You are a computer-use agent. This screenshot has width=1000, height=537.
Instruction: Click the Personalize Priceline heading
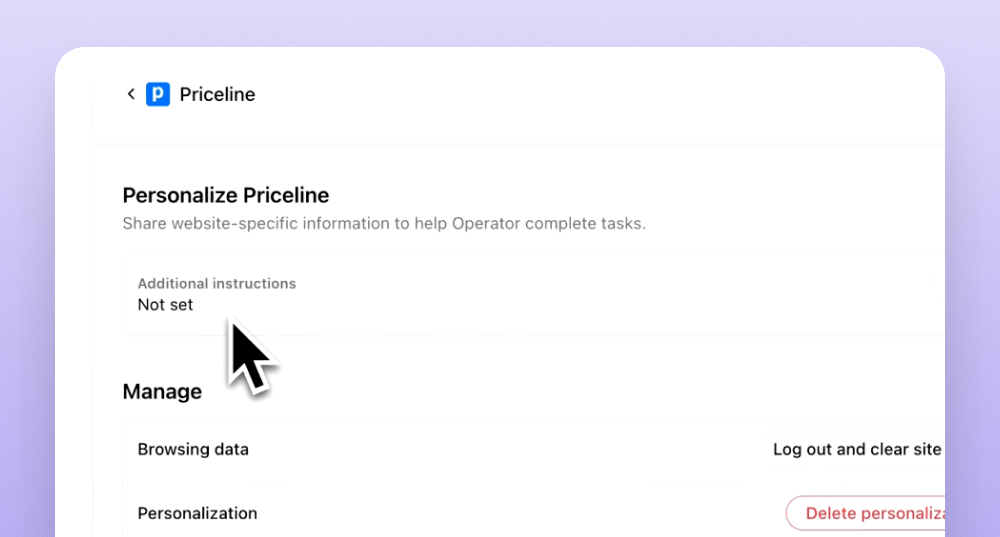[x=226, y=195]
